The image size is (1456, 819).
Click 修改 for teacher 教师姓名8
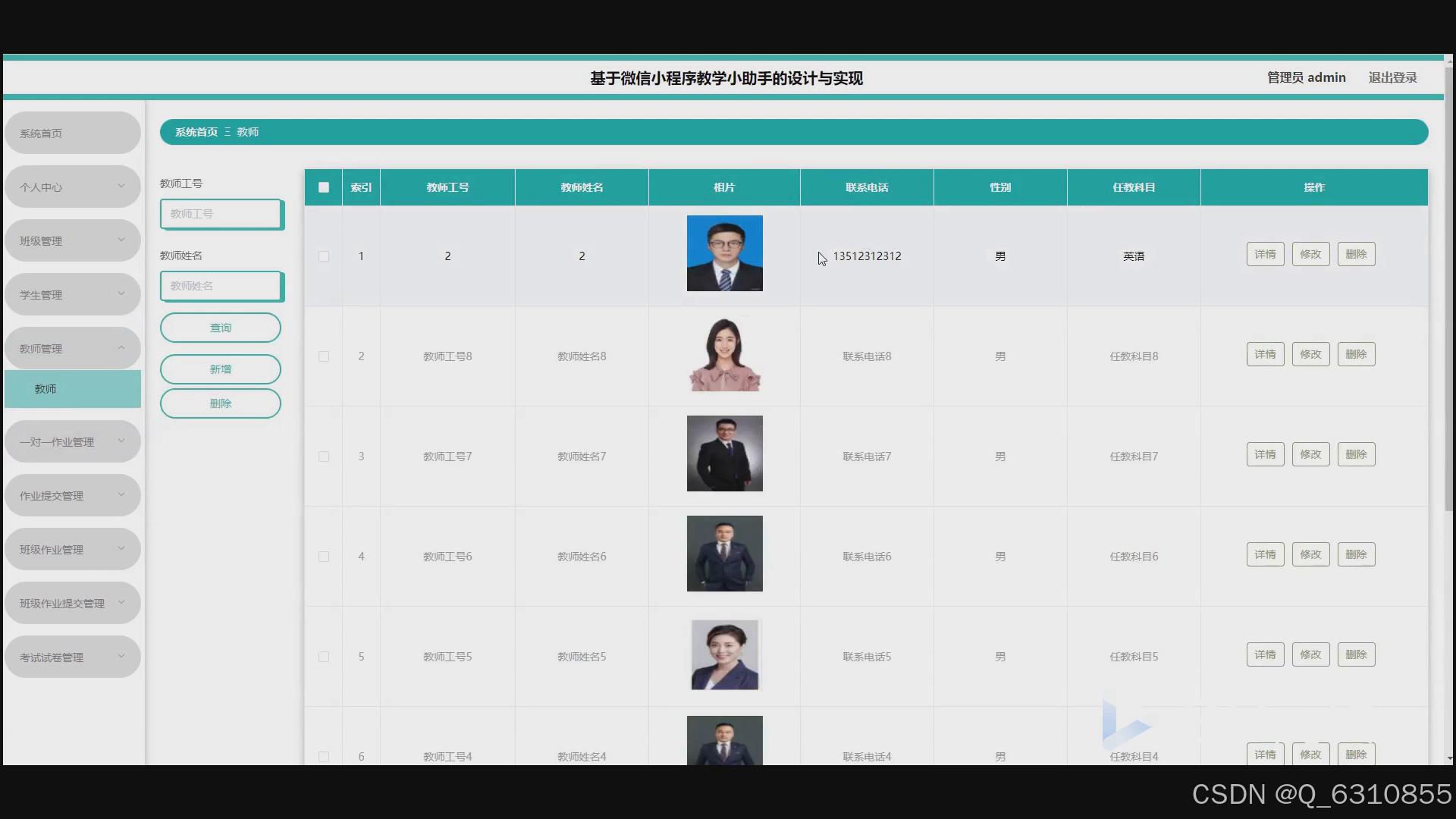[1310, 354]
